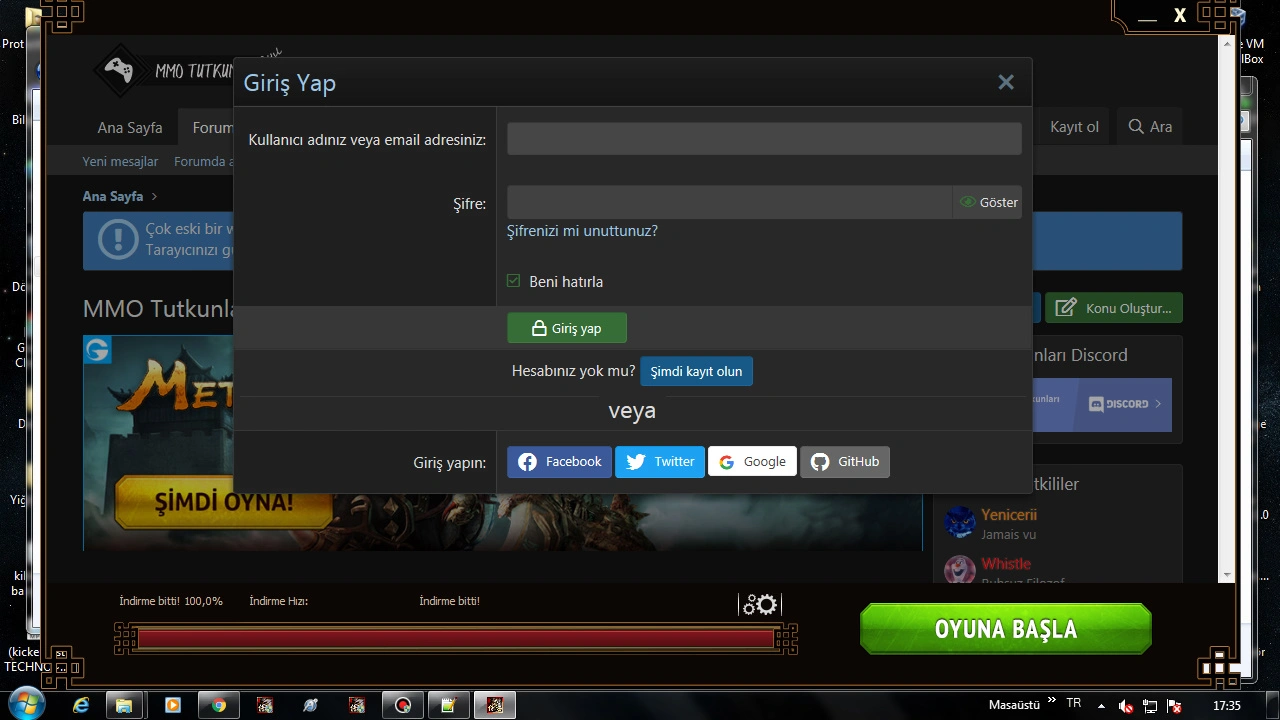This screenshot has width=1280, height=720.
Task: Click the taskbar clock showing 17:35
Action: (x=1226, y=705)
